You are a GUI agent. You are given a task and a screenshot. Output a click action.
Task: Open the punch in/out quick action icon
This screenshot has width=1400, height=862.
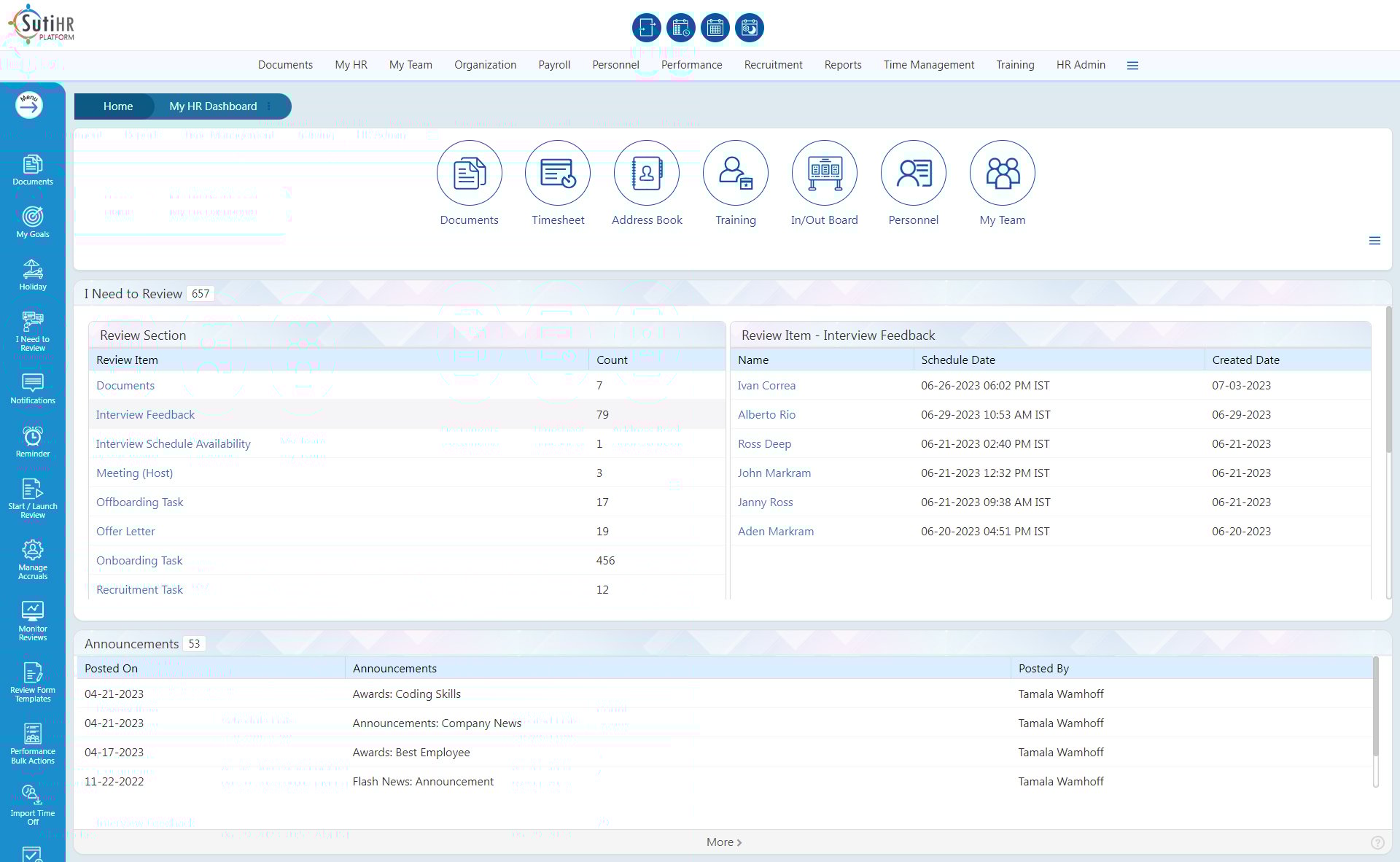click(646, 28)
